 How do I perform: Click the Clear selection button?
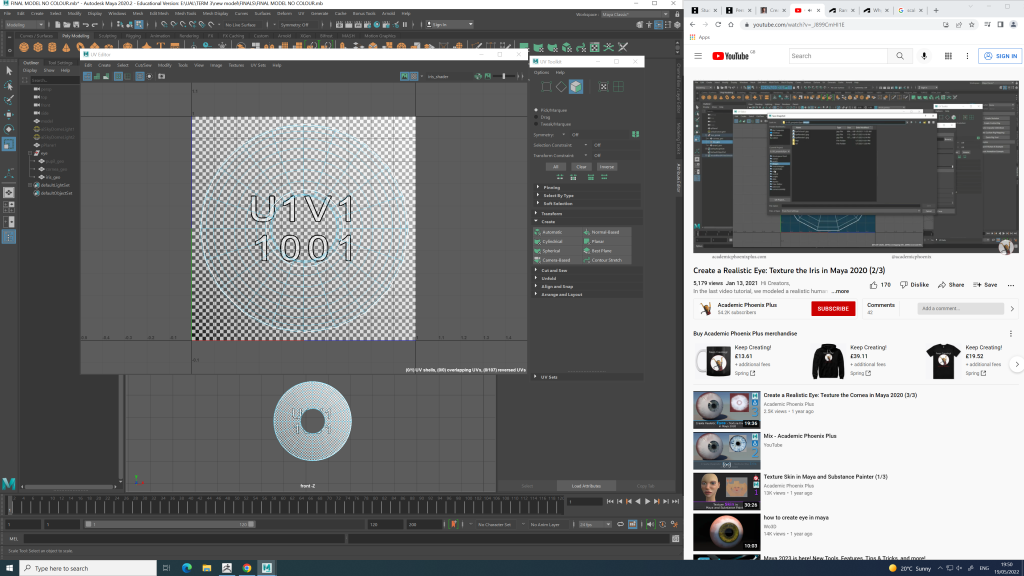(x=581, y=167)
